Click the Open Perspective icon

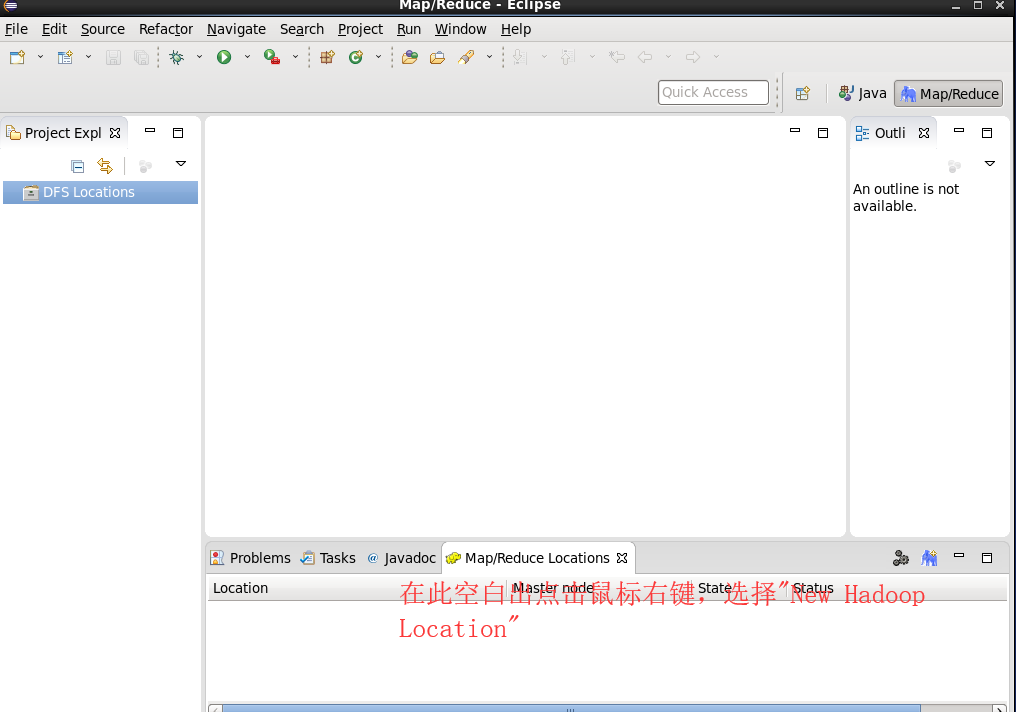coord(803,93)
